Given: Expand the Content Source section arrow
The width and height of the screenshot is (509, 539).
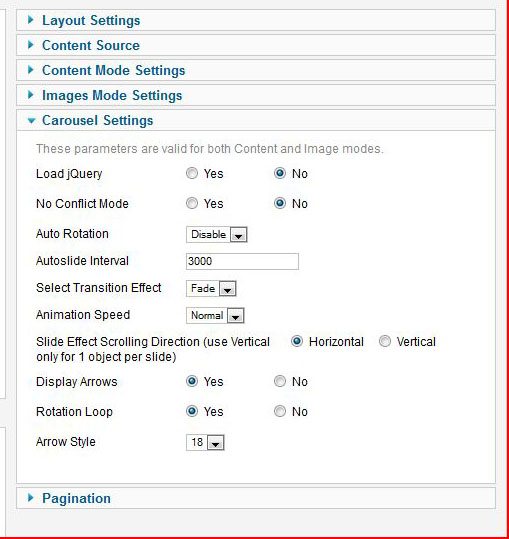Looking at the screenshot, I should tap(31, 45).
